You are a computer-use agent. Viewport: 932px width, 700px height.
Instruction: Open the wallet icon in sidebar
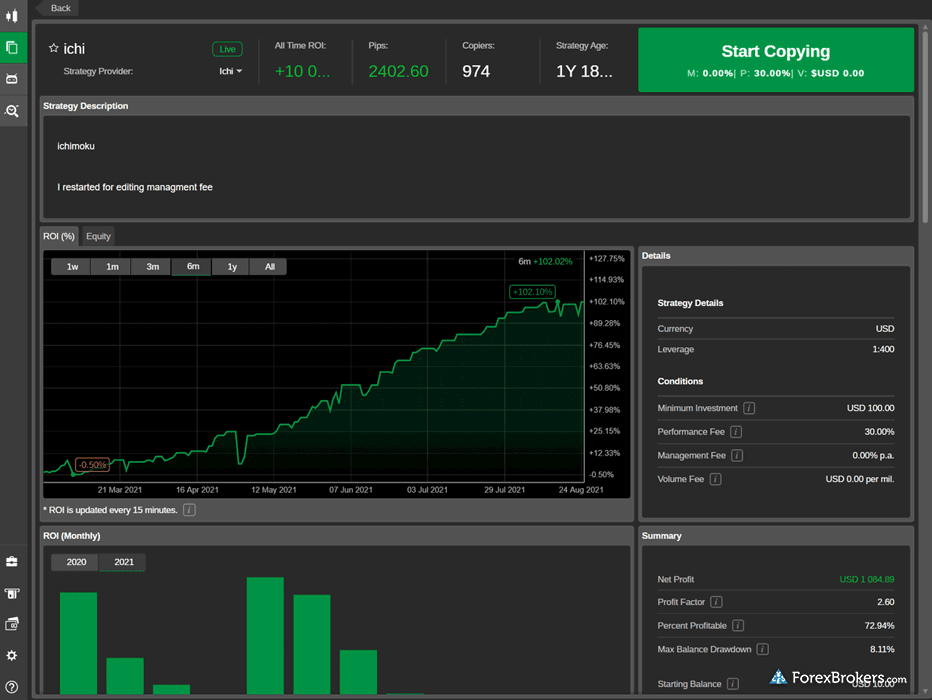click(x=12, y=624)
